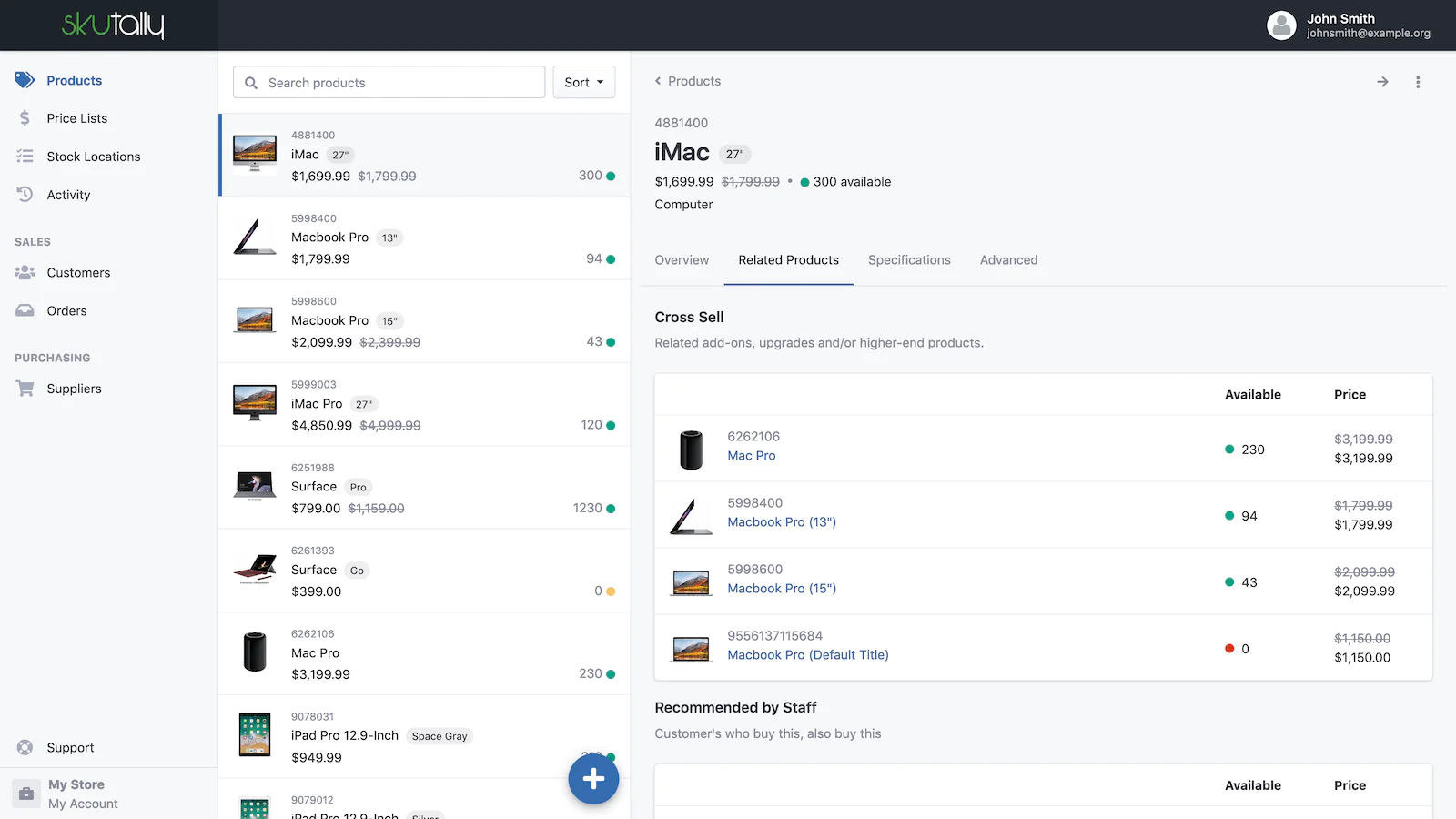The width and height of the screenshot is (1456, 819).
Task: Click the Mac Pro thumbnail in product list
Action: coord(255,652)
